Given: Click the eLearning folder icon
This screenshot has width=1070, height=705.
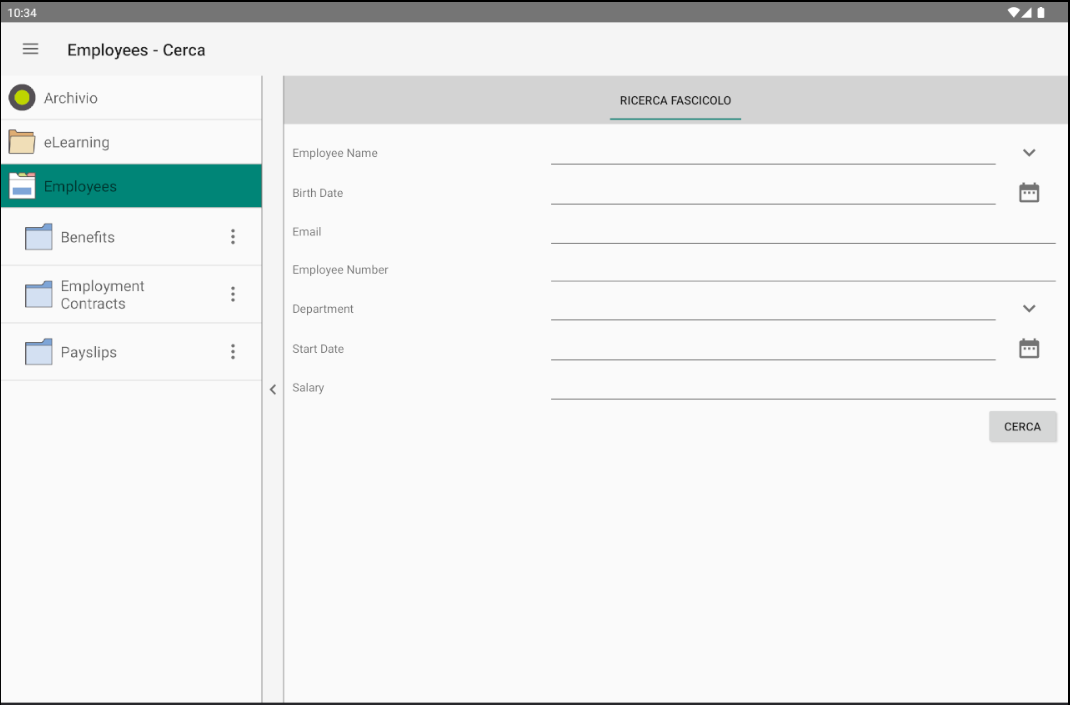Looking at the screenshot, I should (x=21, y=141).
